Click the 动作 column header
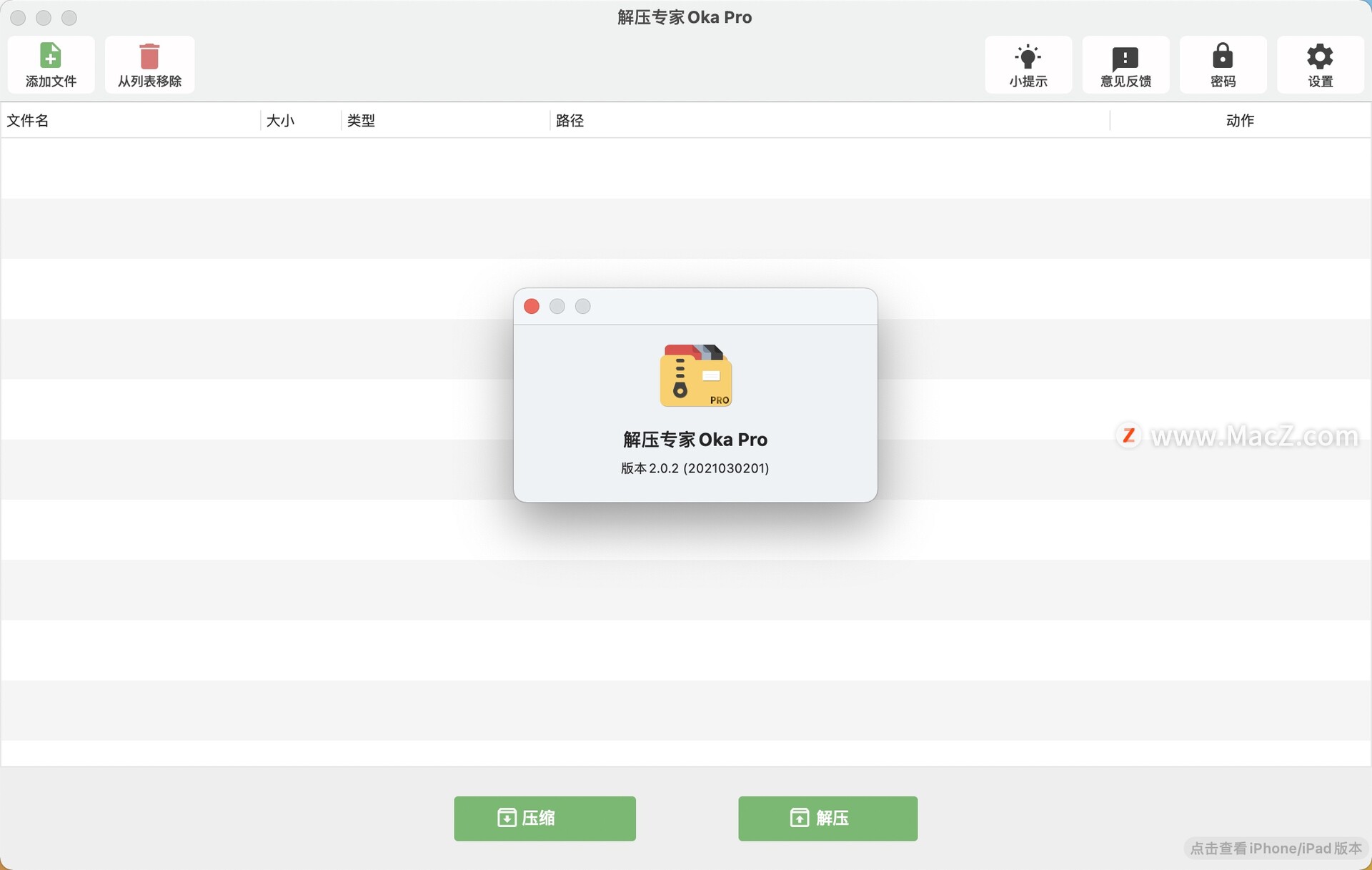1372x870 pixels. point(1240,120)
